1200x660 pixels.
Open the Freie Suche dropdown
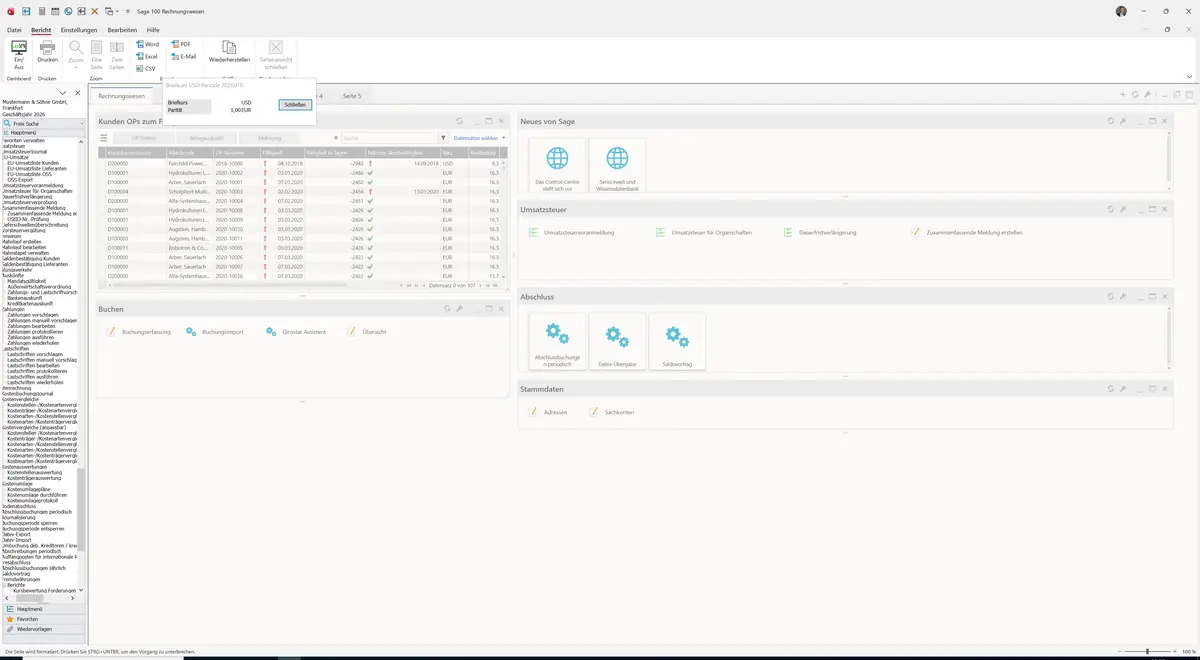pos(80,123)
